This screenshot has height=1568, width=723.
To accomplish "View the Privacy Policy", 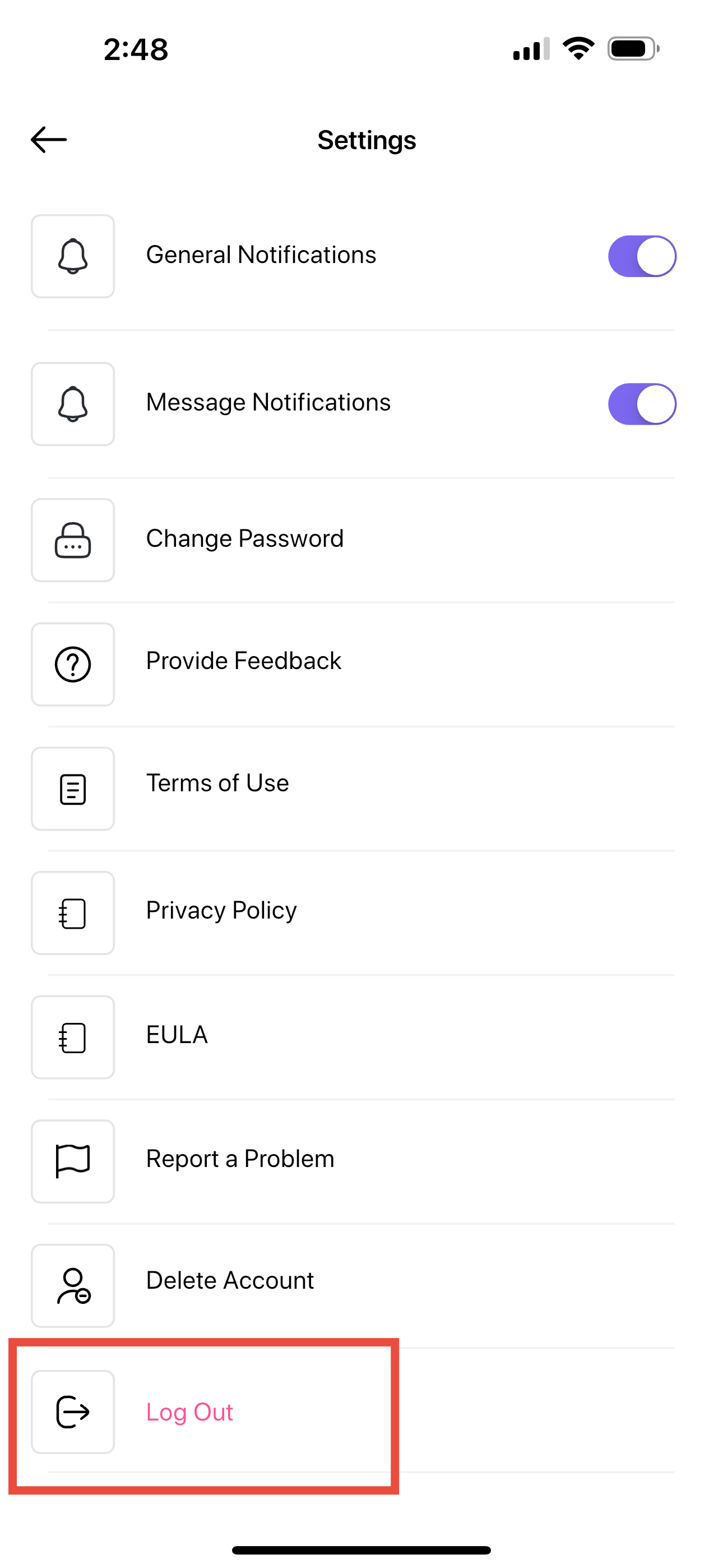I will [361, 913].
